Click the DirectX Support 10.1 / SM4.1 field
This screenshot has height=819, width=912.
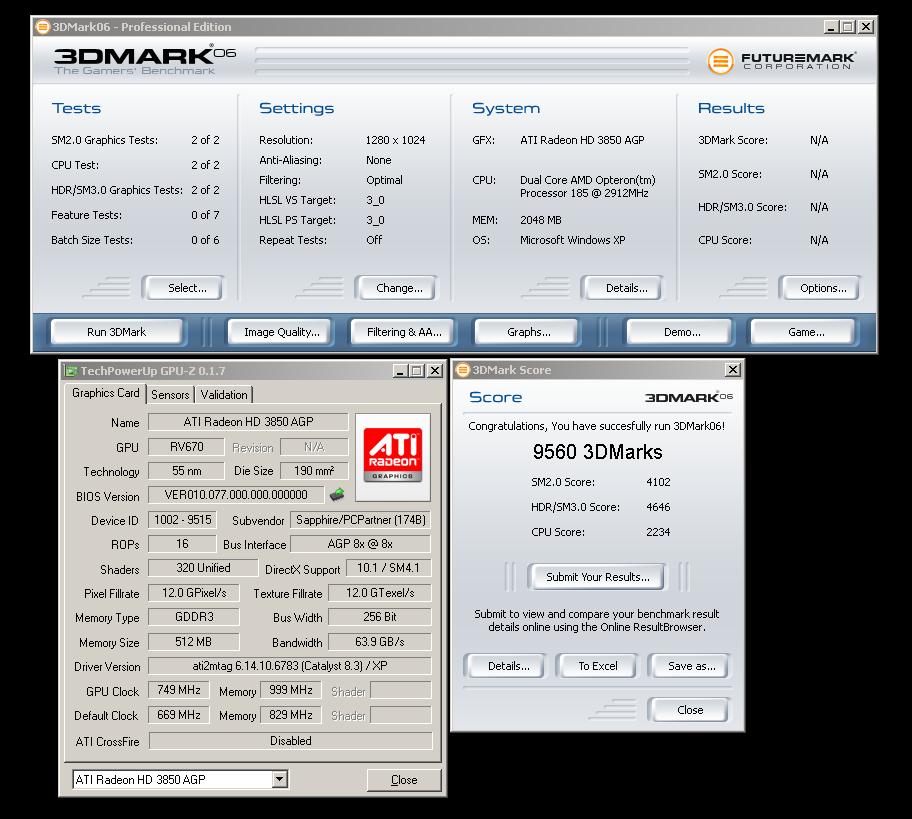coord(389,568)
